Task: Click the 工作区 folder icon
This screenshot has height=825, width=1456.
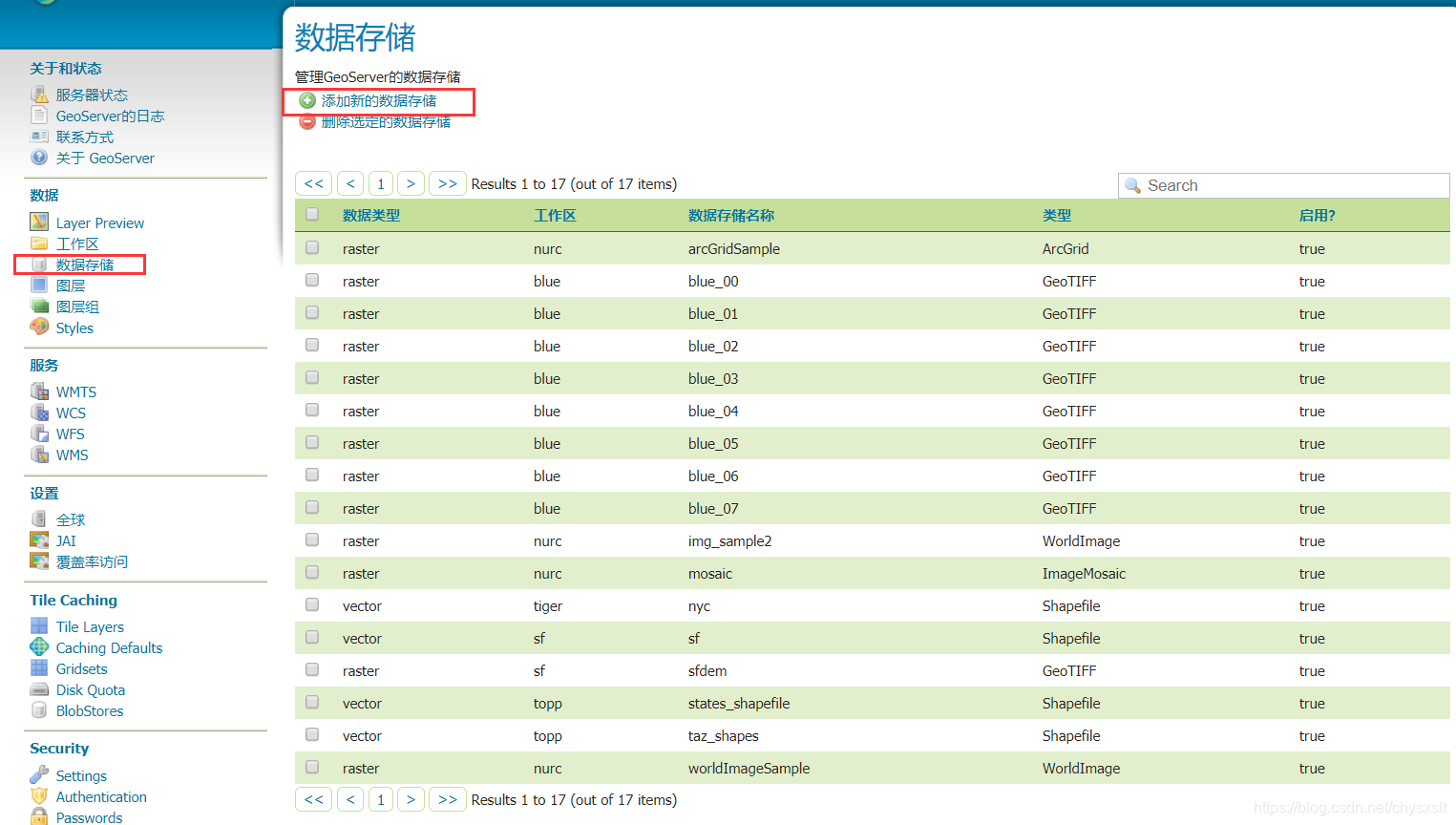Action: click(39, 243)
